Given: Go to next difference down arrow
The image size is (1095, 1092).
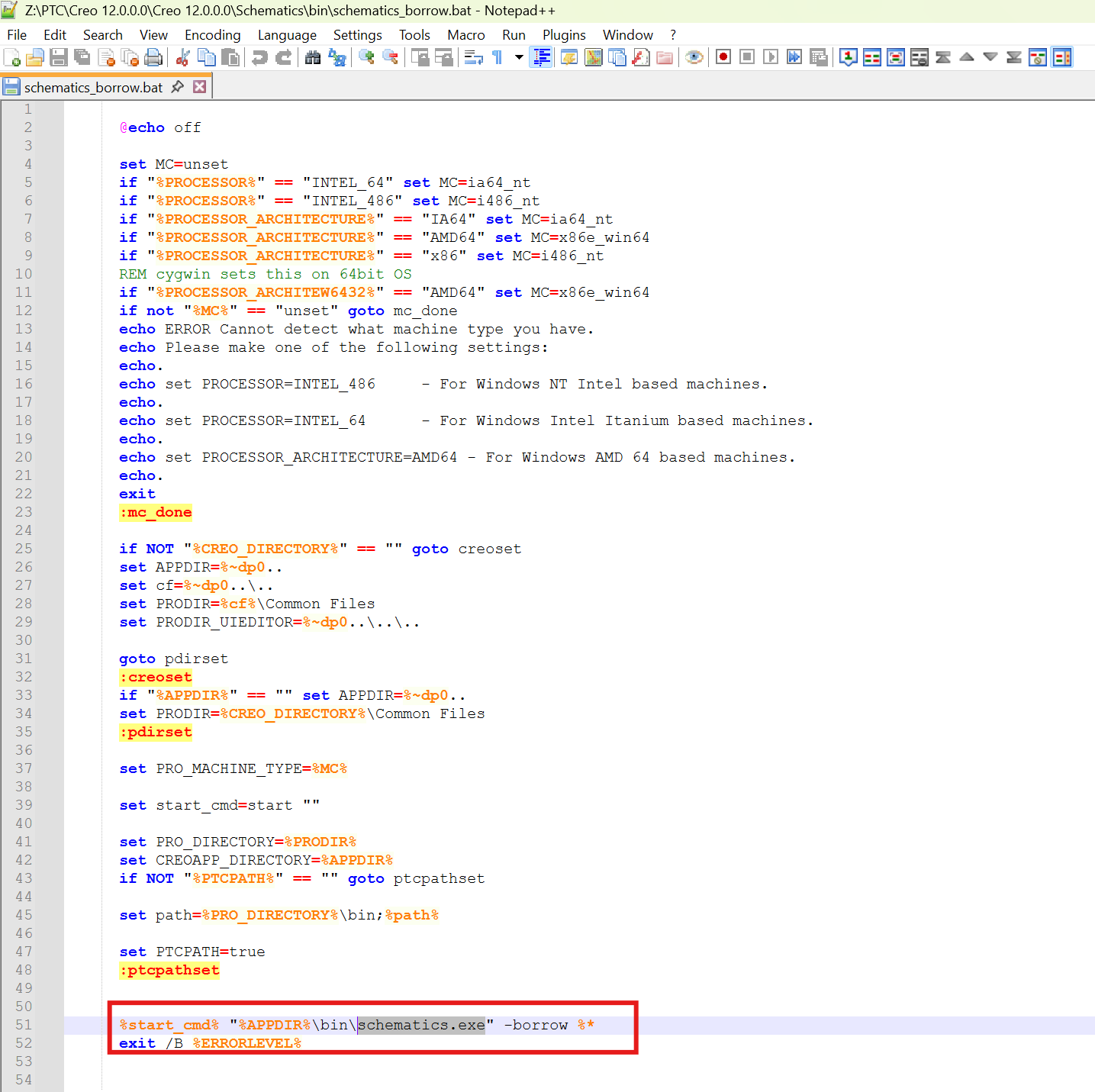Looking at the screenshot, I should 990,57.
